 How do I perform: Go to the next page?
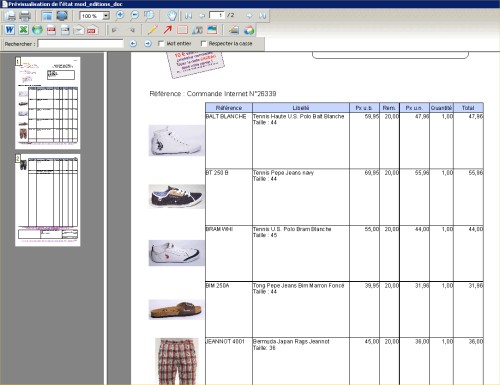[x=249, y=16]
